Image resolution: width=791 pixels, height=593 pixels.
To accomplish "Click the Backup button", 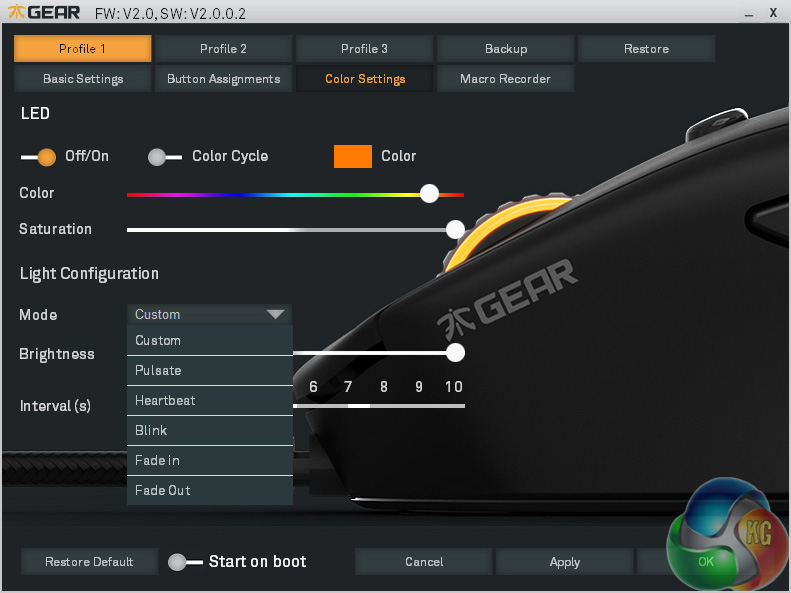I will point(505,48).
